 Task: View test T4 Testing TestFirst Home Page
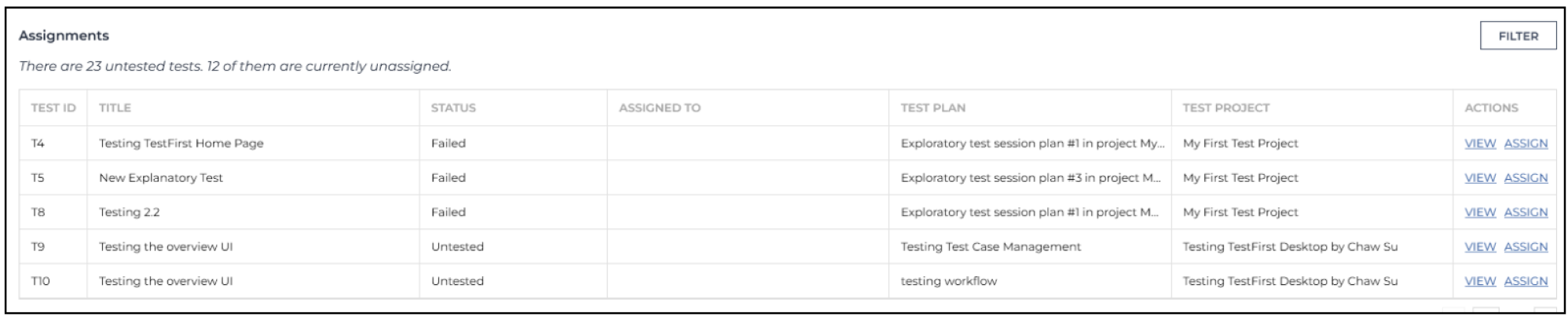pyautogui.click(x=1480, y=144)
